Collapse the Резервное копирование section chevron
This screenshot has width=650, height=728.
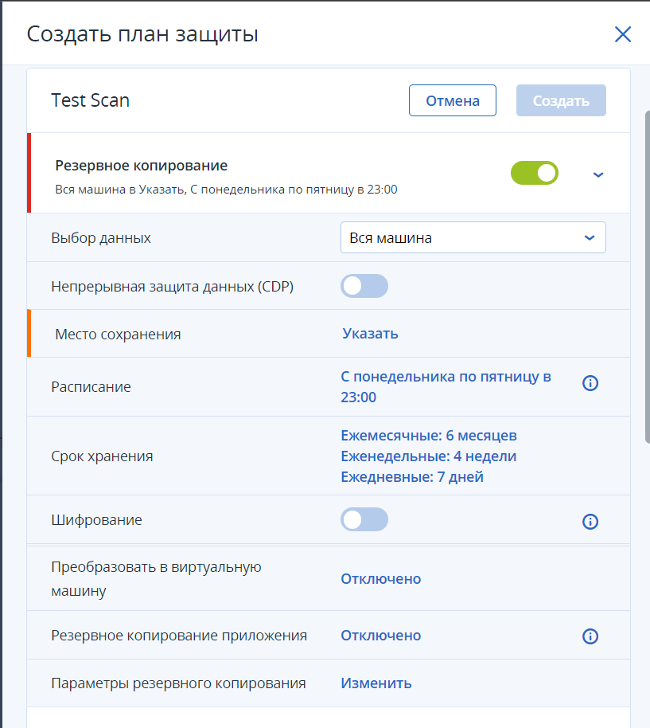598,174
